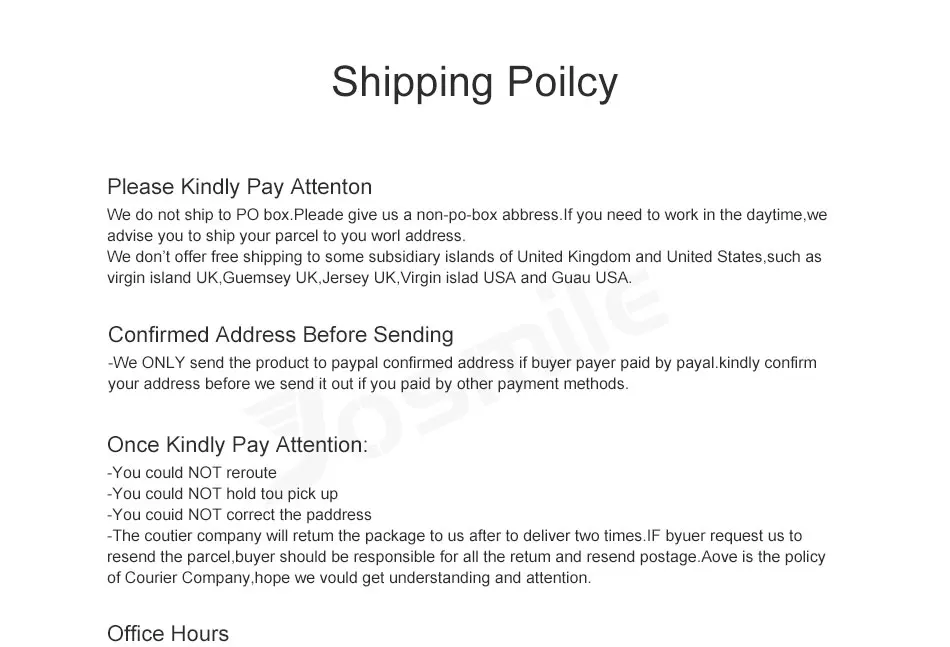The width and height of the screenshot is (950, 647).
Task: Select the Once Kindly Pay Attention heading
Action: coord(238,445)
